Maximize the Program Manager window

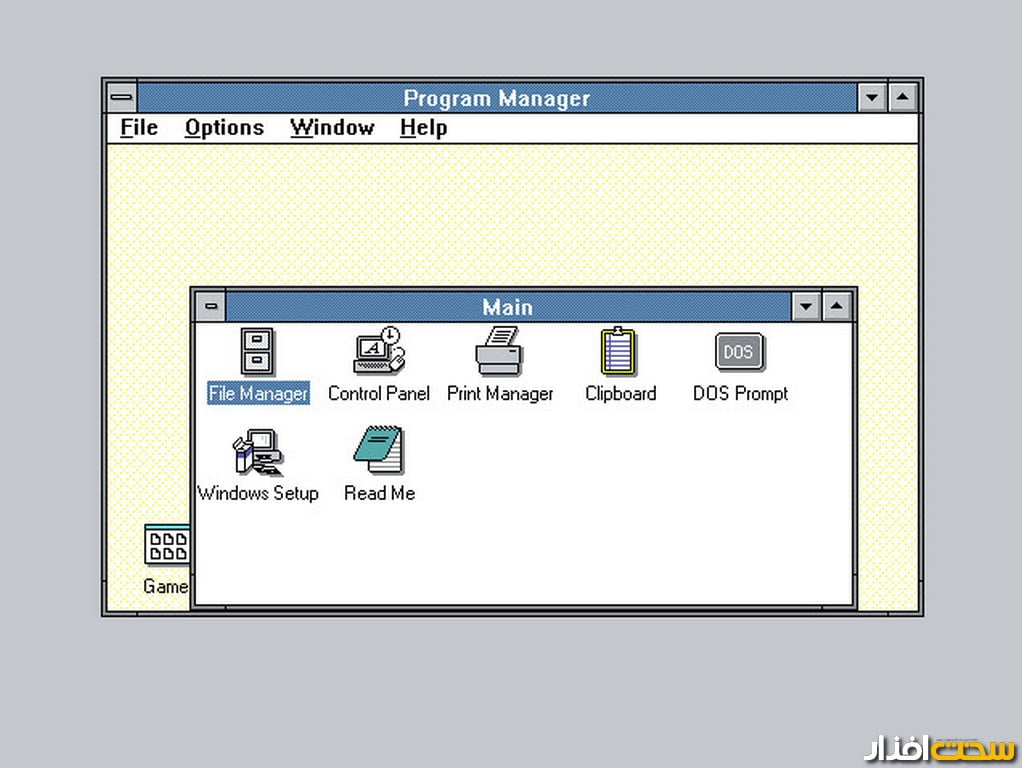click(x=903, y=98)
